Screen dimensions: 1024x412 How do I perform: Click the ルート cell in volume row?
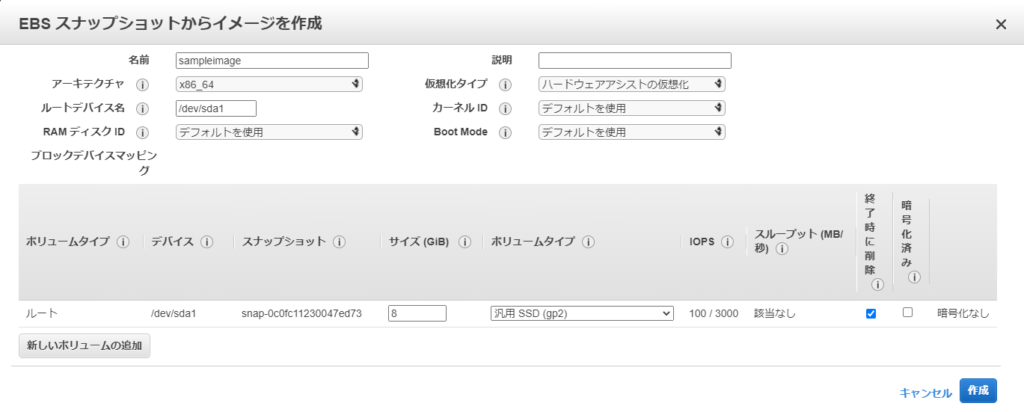click(x=42, y=313)
